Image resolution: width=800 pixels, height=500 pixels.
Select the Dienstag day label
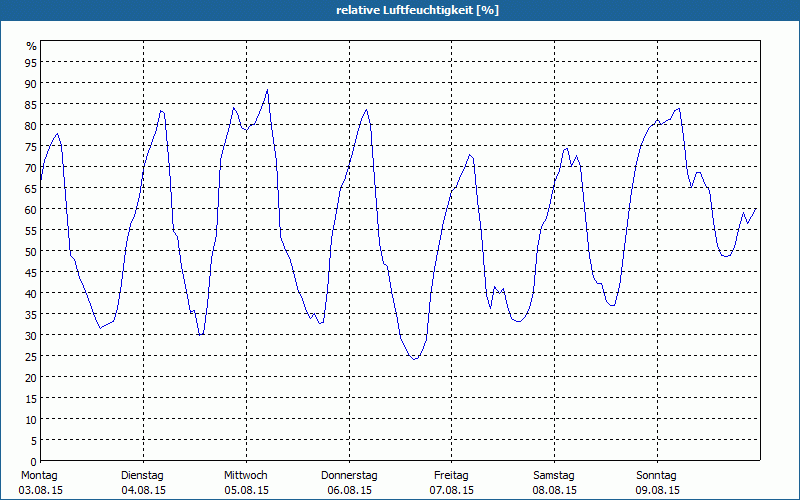142,475
